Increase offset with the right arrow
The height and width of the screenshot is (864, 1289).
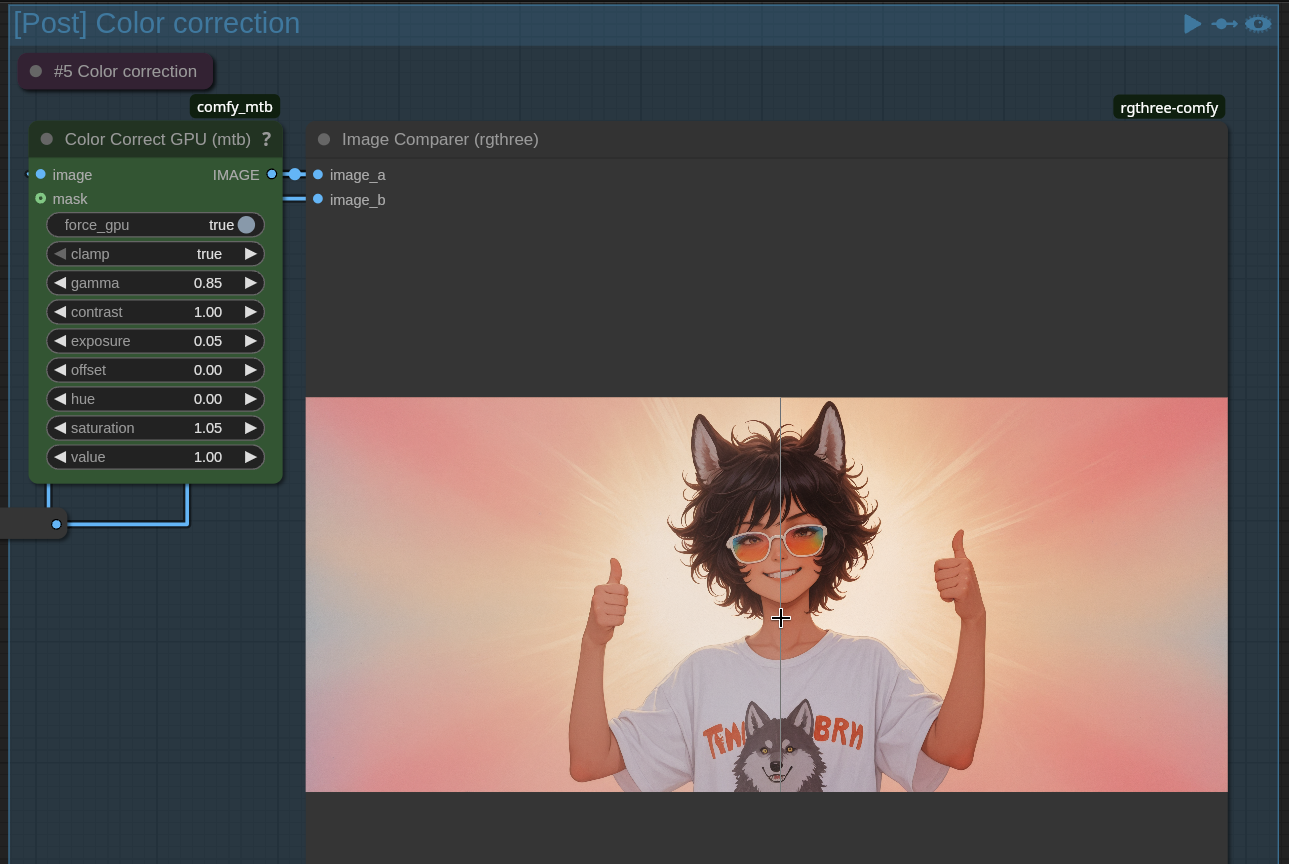(251, 370)
